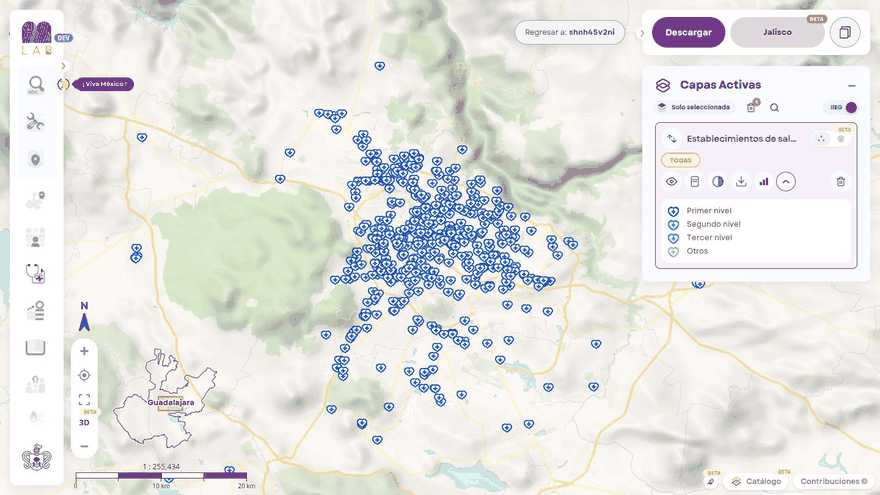
Task: Open the search tool in the sidebar
Action: (x=36, y=85)
